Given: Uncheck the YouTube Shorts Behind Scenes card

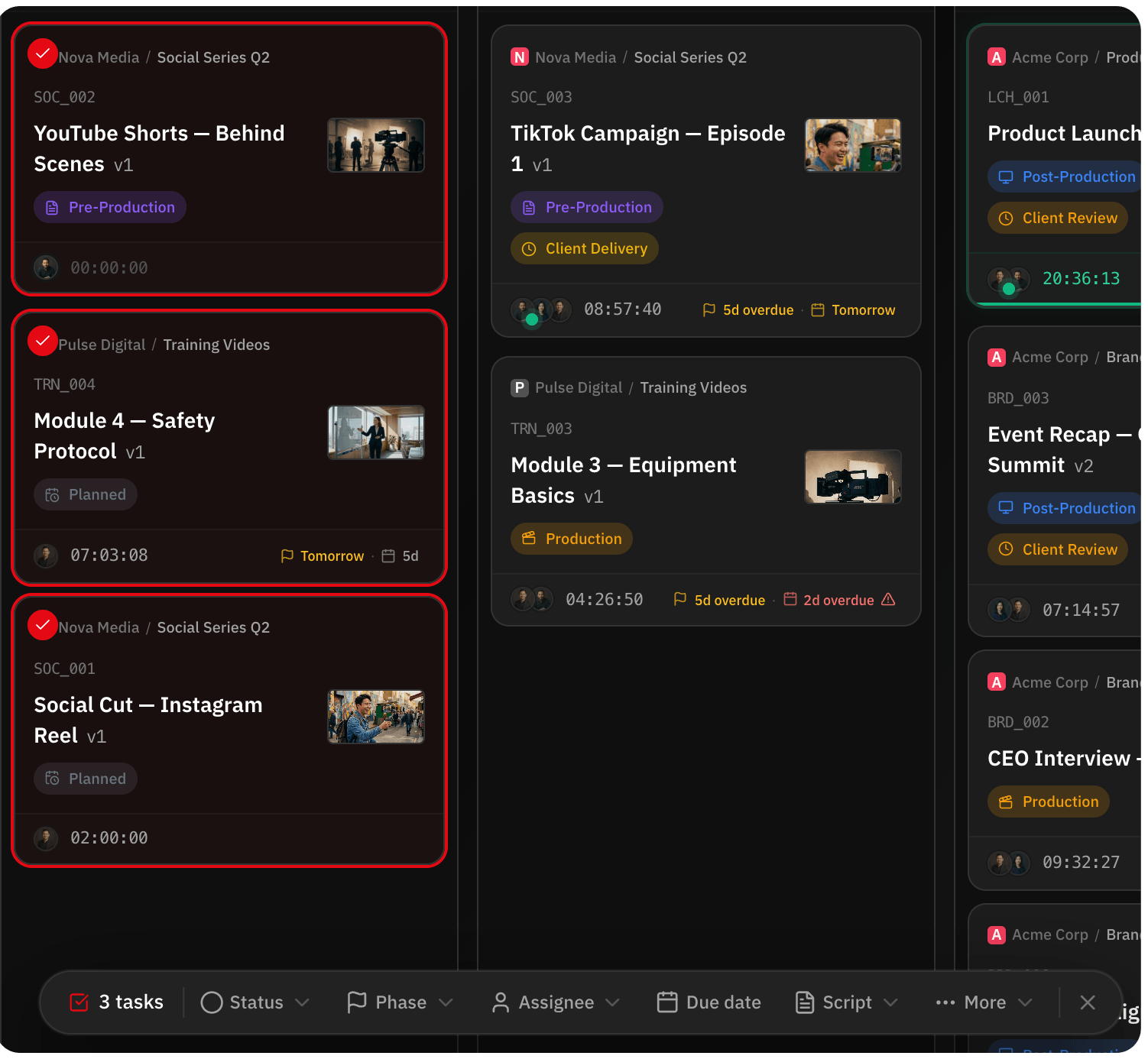Looking at the screenshot, I should [43, 53].
